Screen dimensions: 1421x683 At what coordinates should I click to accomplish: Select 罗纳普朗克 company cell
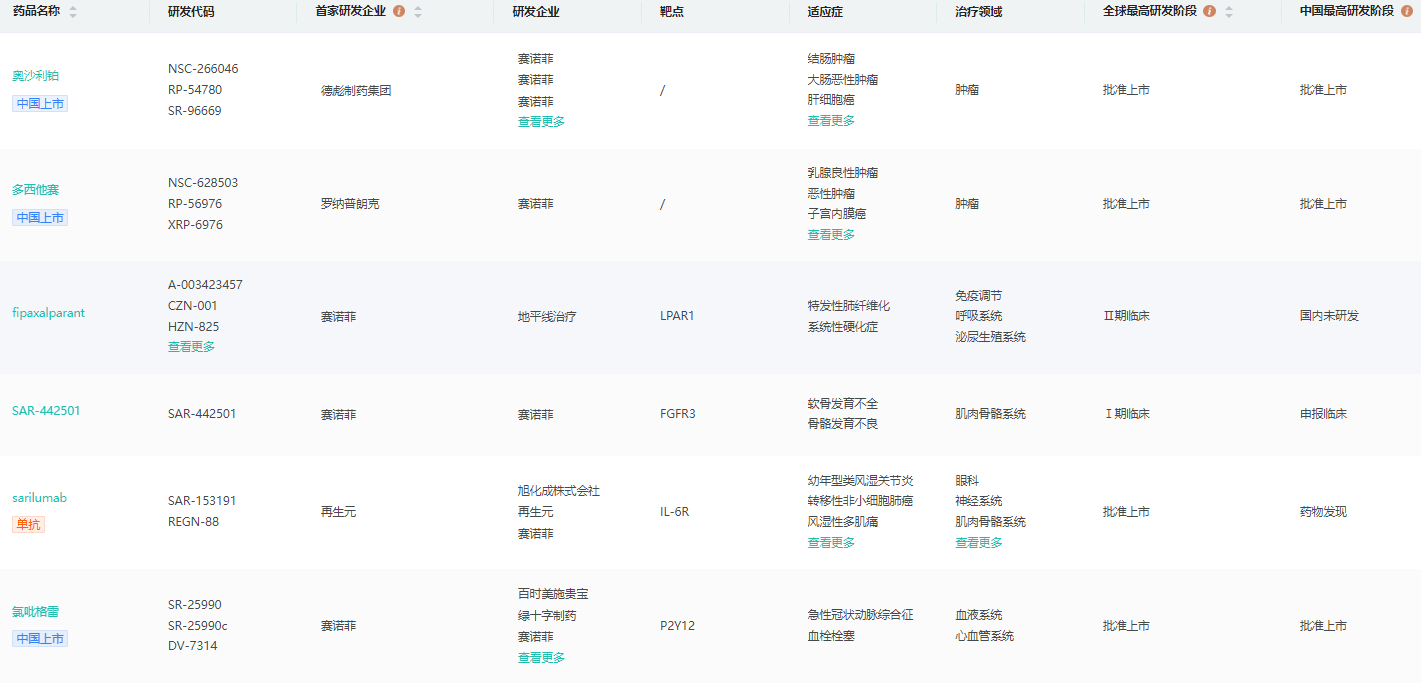(x=350, y=204)
